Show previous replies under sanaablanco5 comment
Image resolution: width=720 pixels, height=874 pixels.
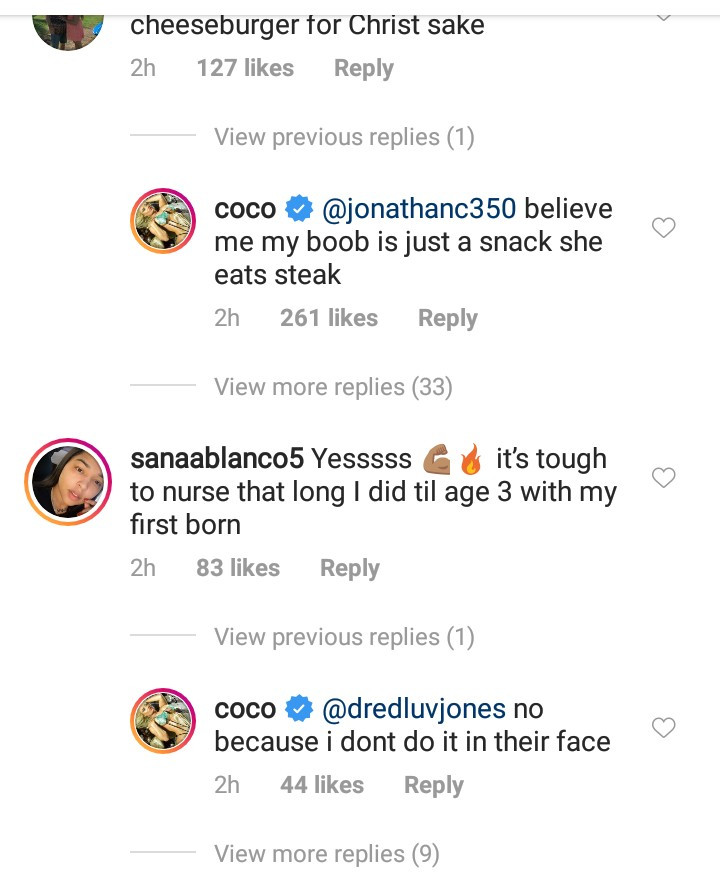click(x=344, y=637)
